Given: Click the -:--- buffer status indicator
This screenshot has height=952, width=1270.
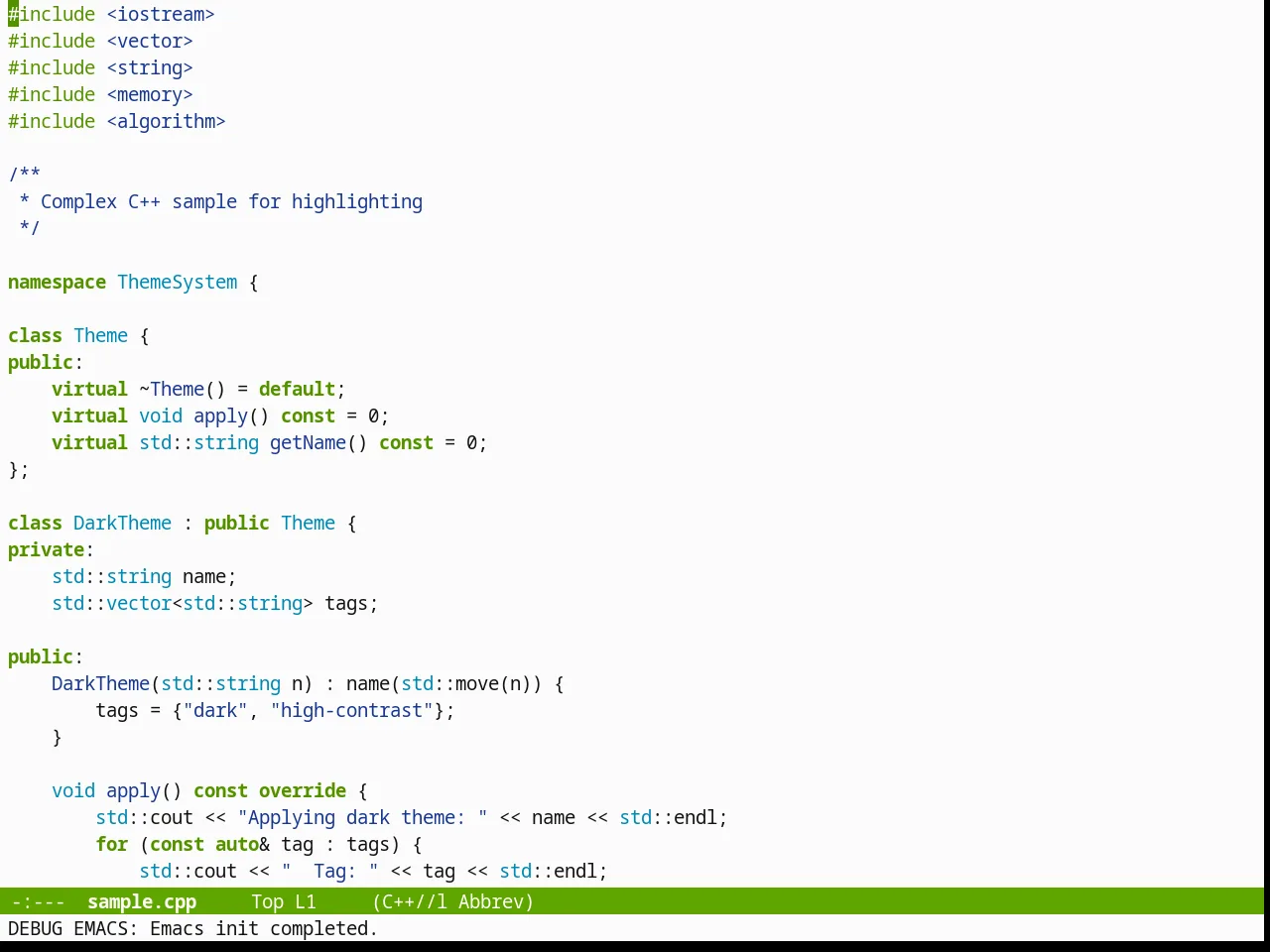Looking at the screenshot, I should pyautogui.click(x=38, y=901).
